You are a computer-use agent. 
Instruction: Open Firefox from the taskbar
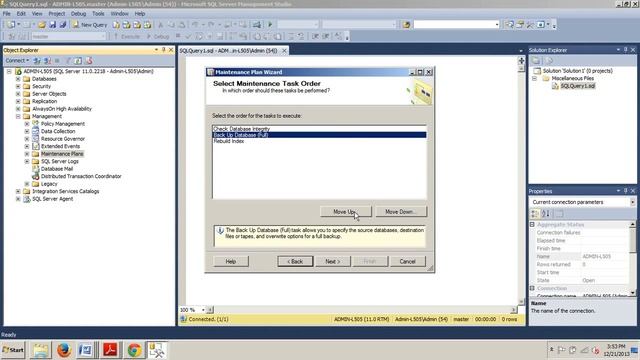pos(64,350)
